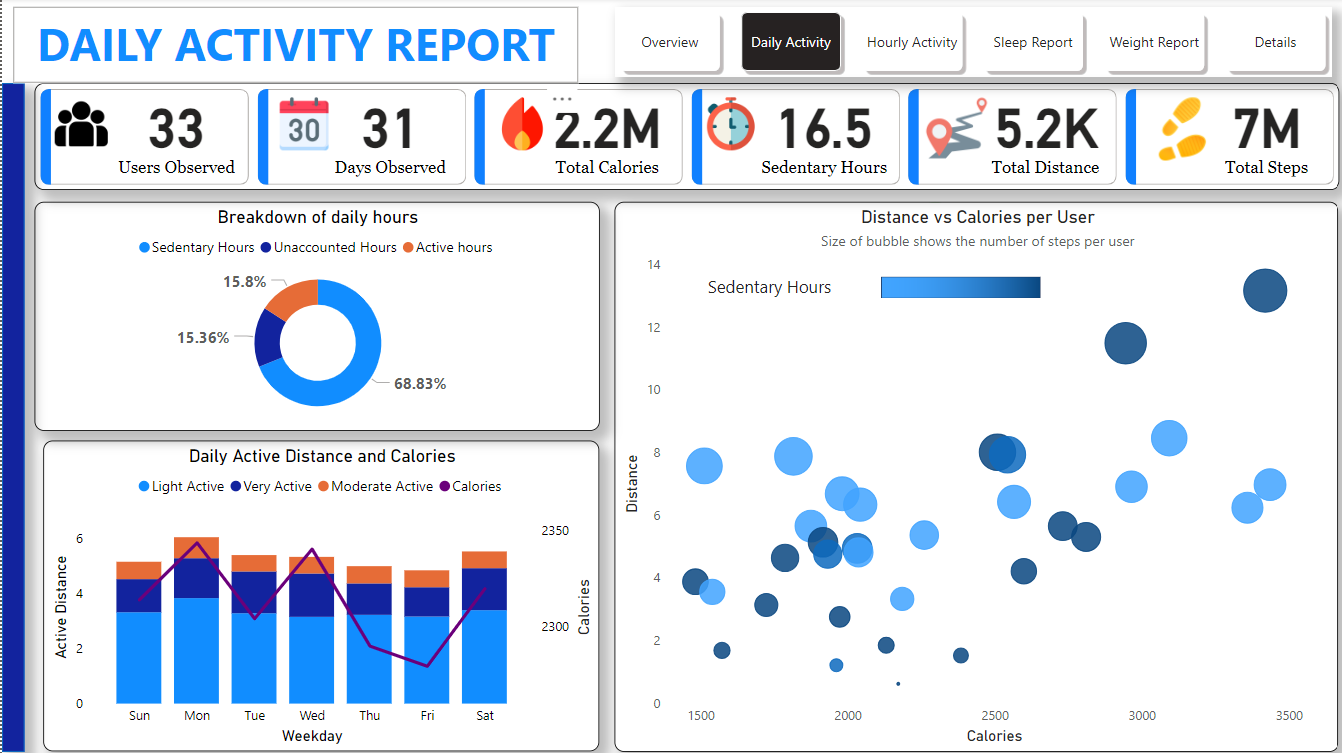Click the topmost bubble in scatter chart
1342x753 pixels.
click(1265, 291)
